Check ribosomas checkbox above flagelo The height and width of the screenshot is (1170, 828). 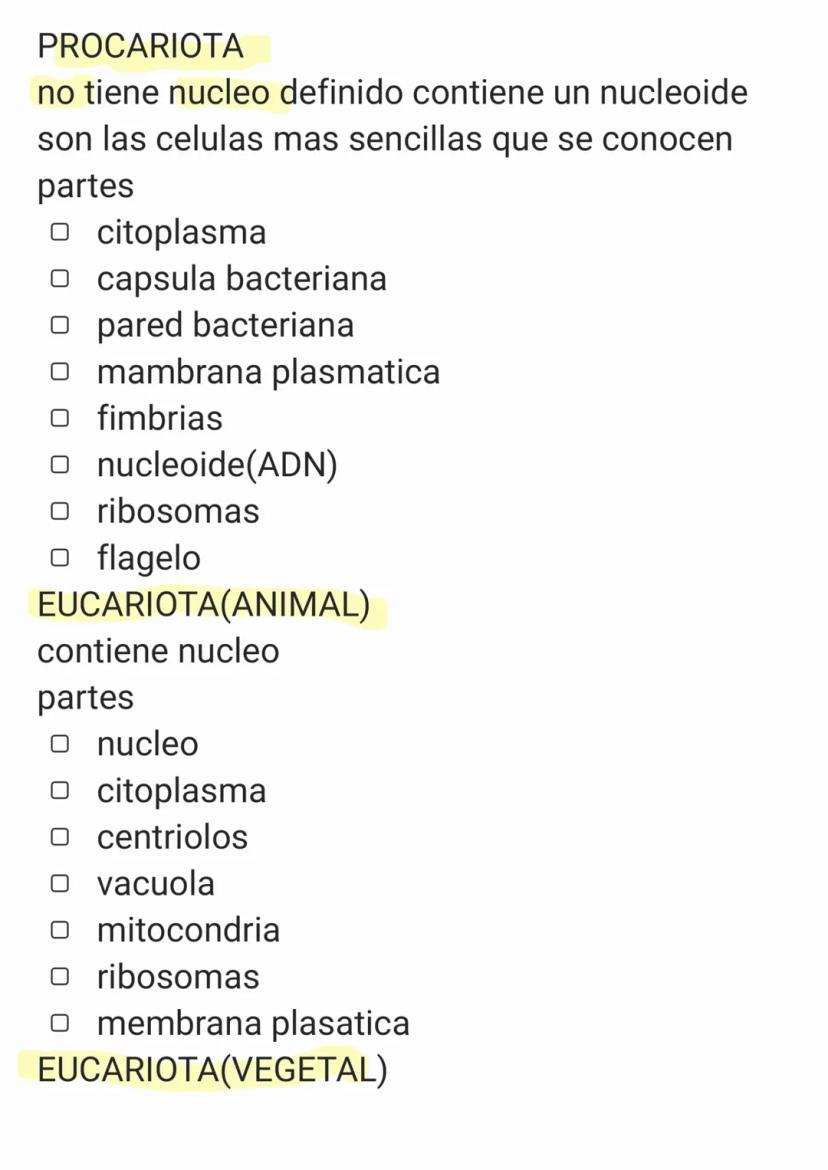(60, 512)
